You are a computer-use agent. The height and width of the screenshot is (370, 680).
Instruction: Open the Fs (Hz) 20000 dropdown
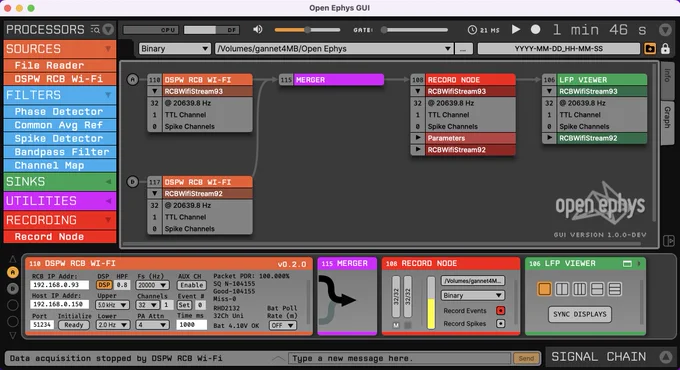pyautogui.click(x=152, y=285)
